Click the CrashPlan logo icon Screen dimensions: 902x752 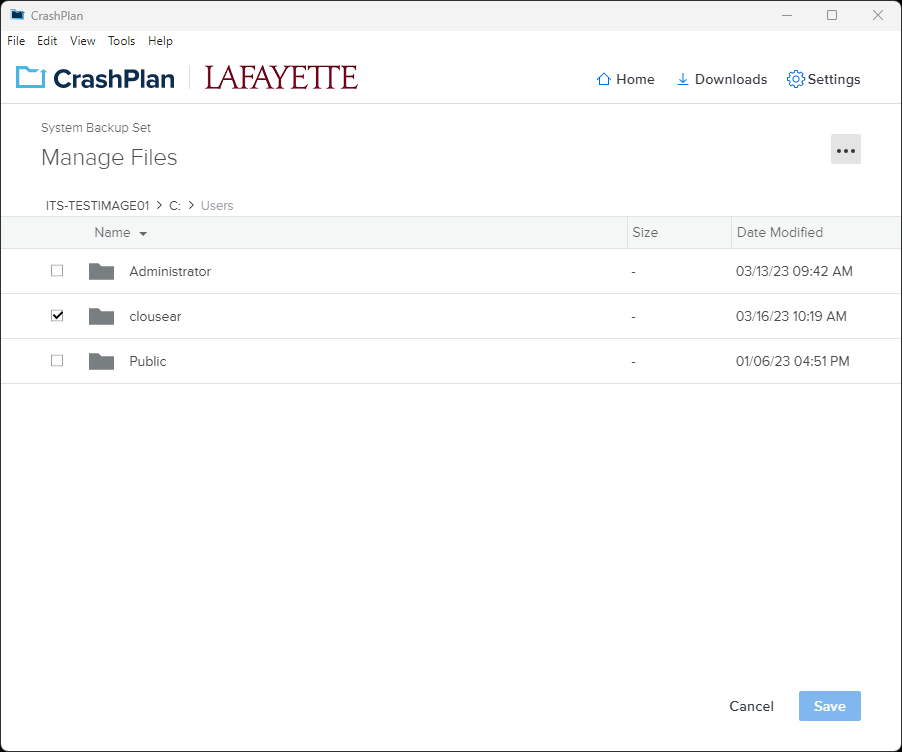(30, 78)
